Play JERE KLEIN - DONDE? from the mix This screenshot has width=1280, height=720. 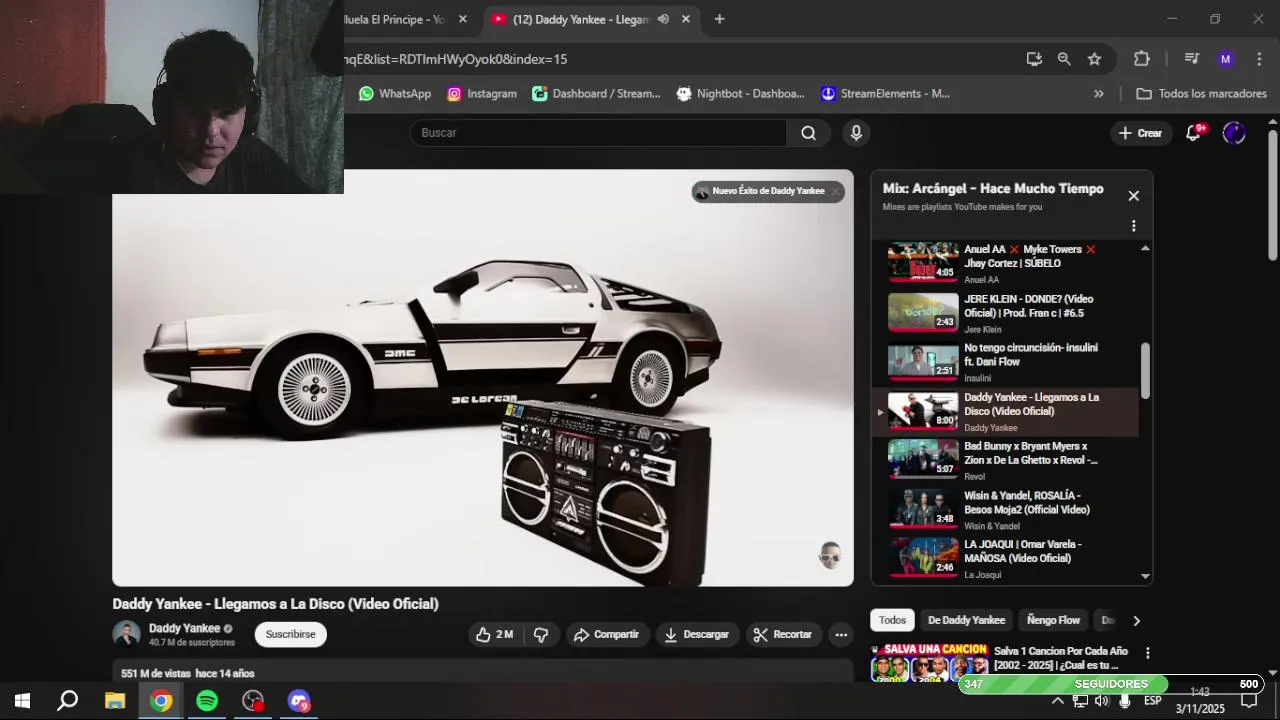click(x=1006, y=313)
